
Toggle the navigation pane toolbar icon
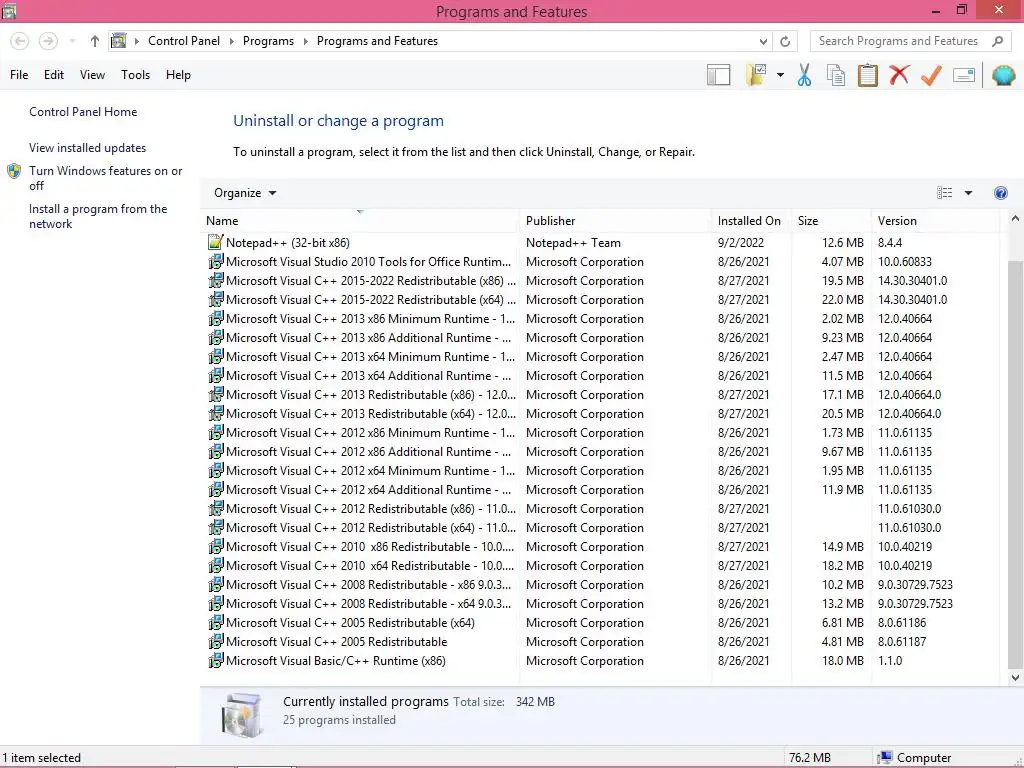[718, 75]
